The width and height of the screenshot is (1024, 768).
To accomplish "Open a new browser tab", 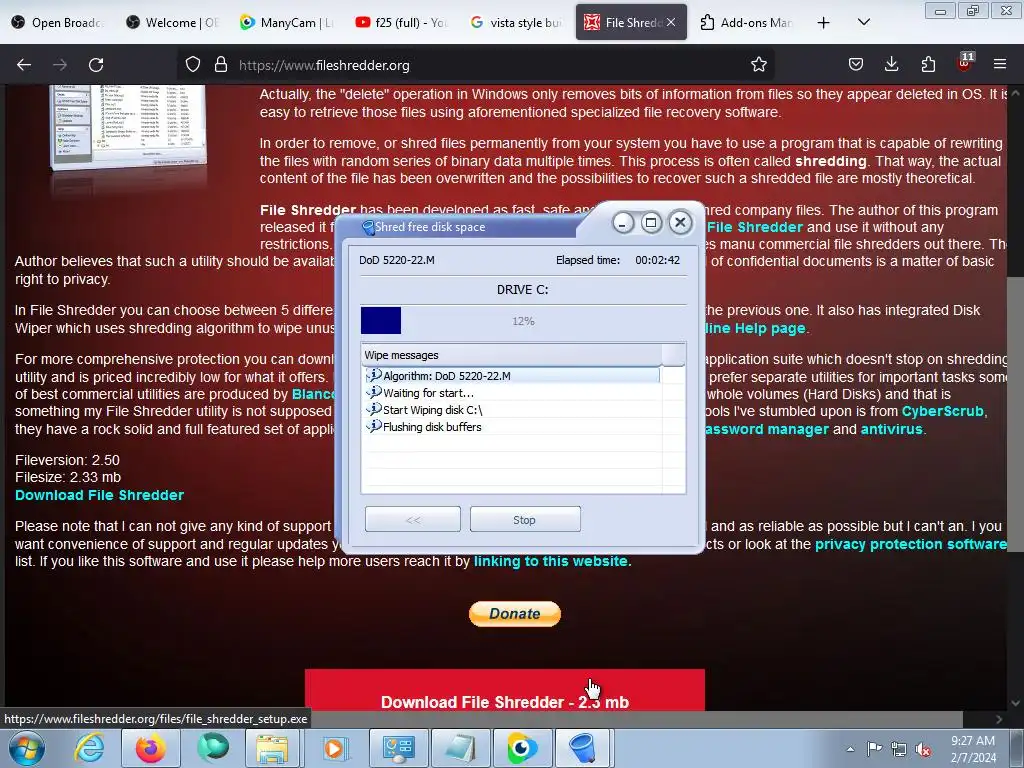I will 824,22.
